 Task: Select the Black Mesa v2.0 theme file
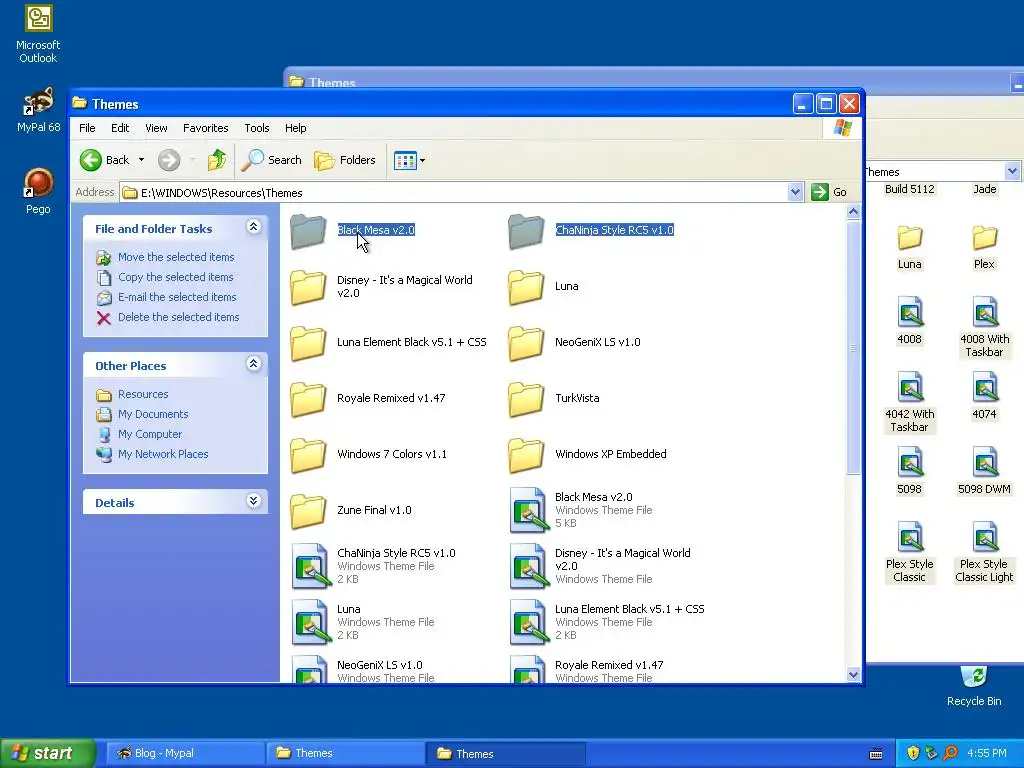(528, 510)
